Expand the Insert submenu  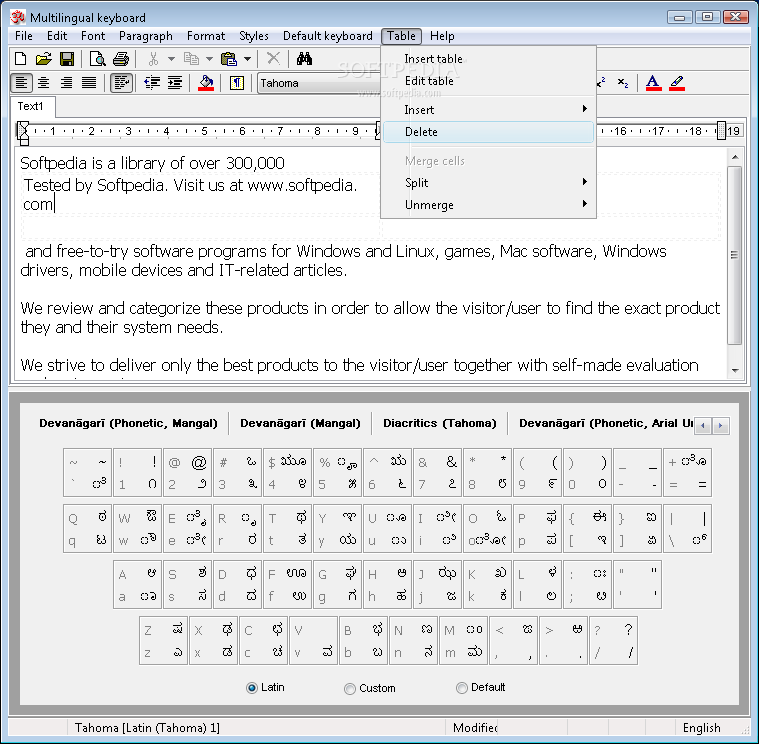pos(488,109)
